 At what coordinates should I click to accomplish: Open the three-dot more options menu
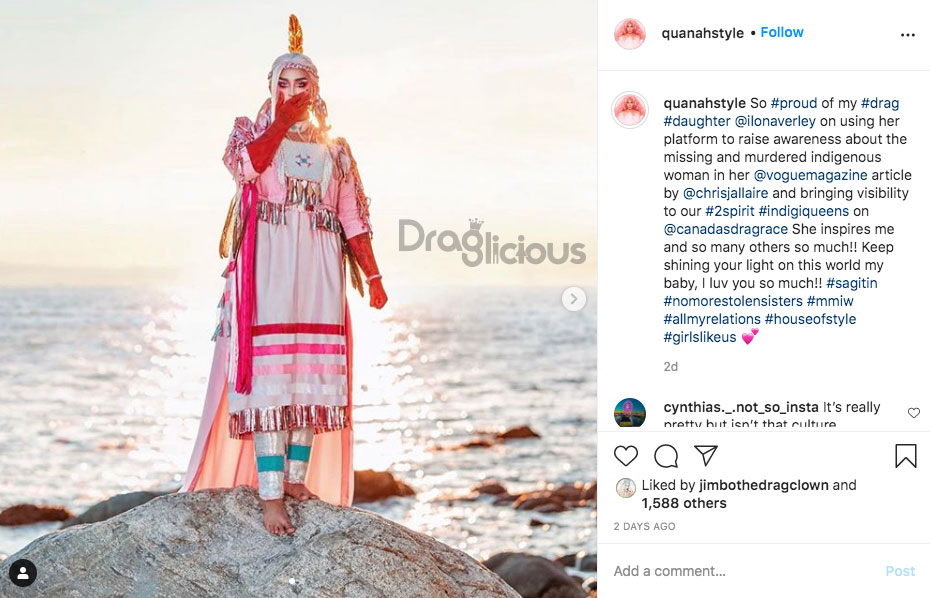[x=907, y=35]
